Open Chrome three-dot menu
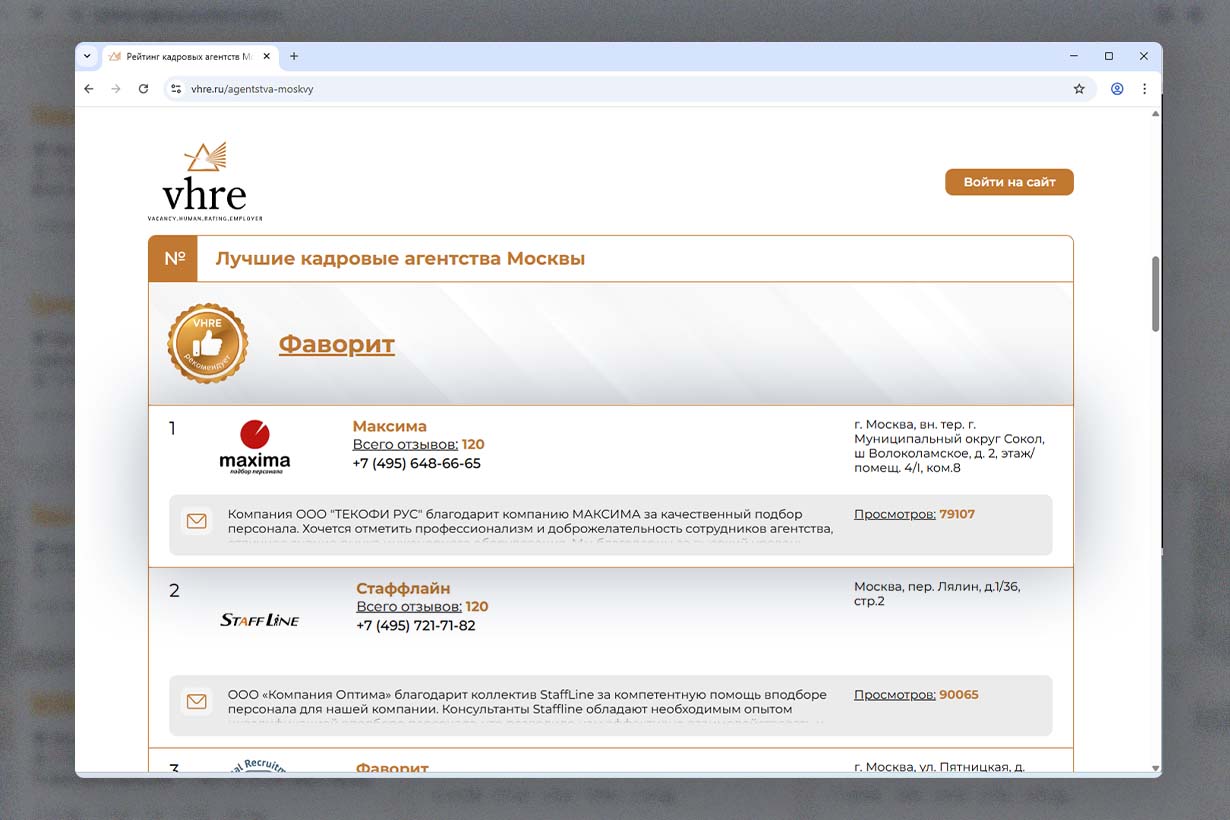 (x=1144, y=89)
